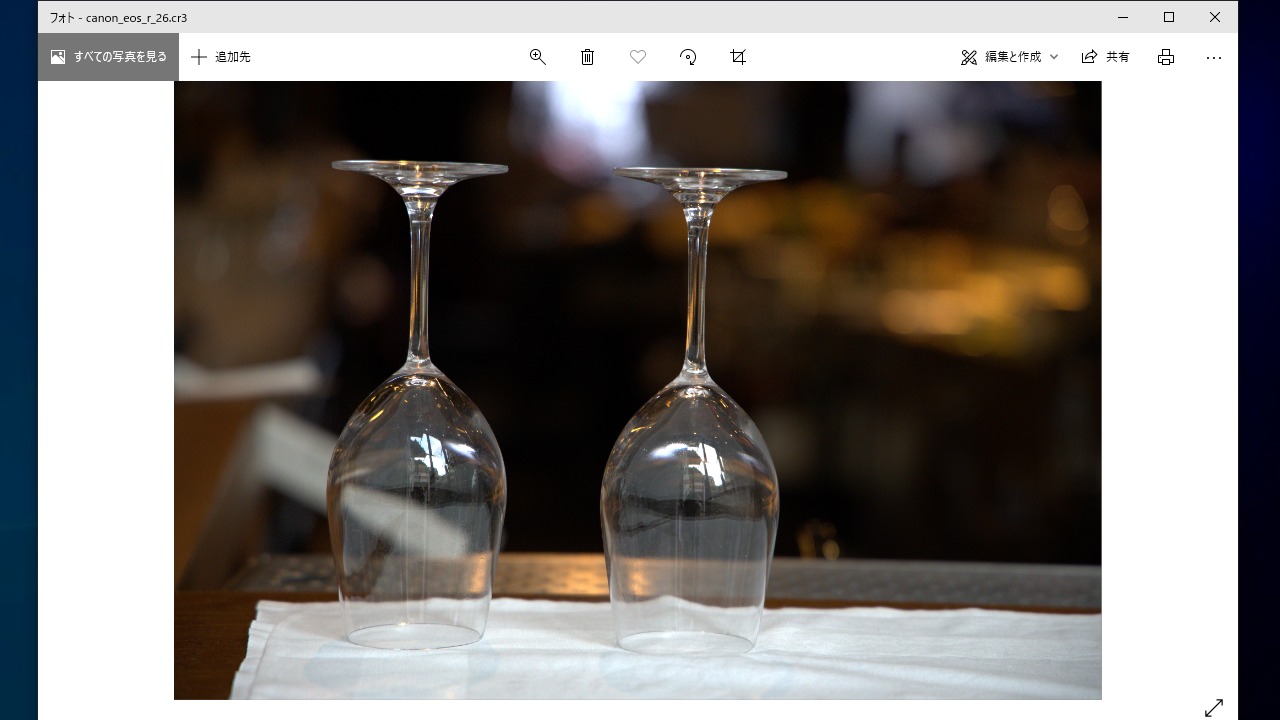
Task: Open the three-dot more options menu
Action: coord(1214,57)
